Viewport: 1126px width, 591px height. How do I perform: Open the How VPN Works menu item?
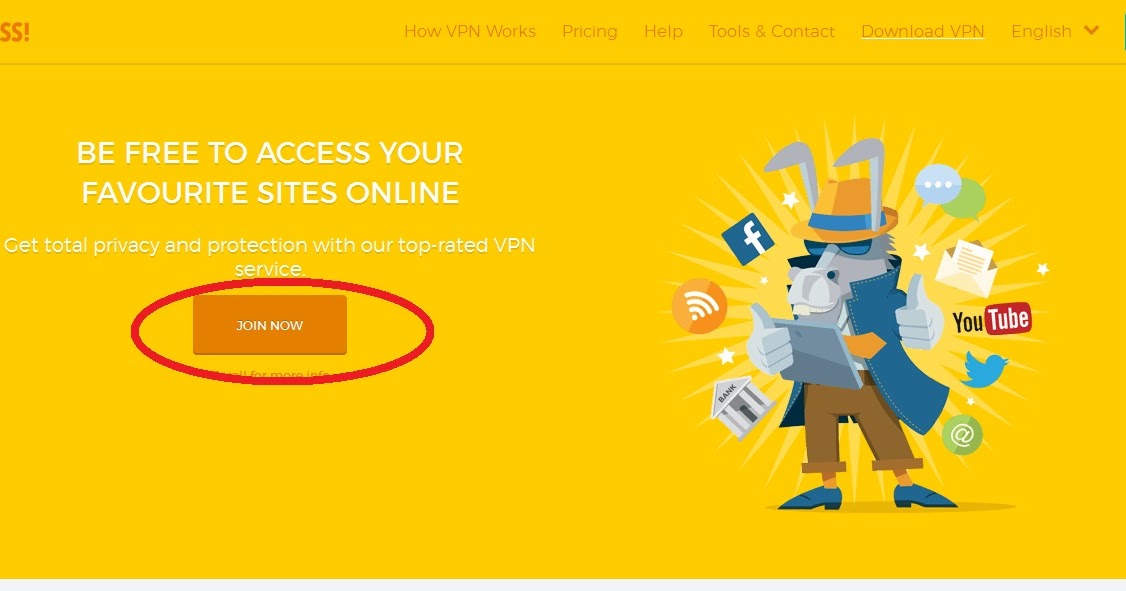pos(470,32)
